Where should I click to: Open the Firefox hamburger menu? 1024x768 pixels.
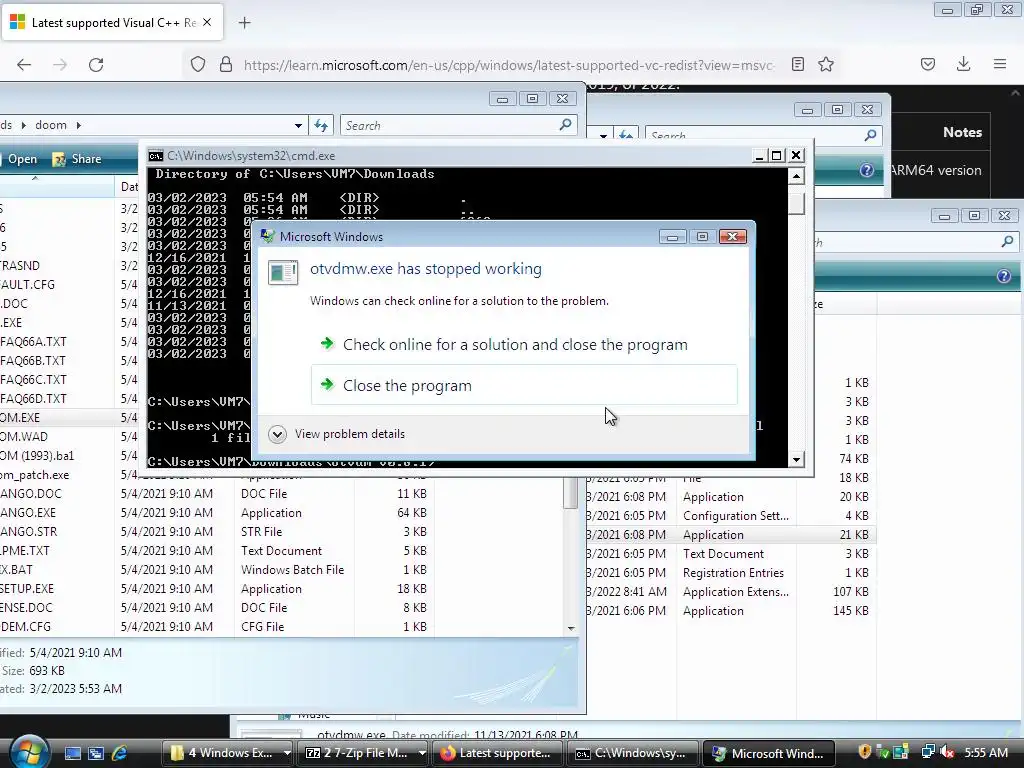(1000, 64)
